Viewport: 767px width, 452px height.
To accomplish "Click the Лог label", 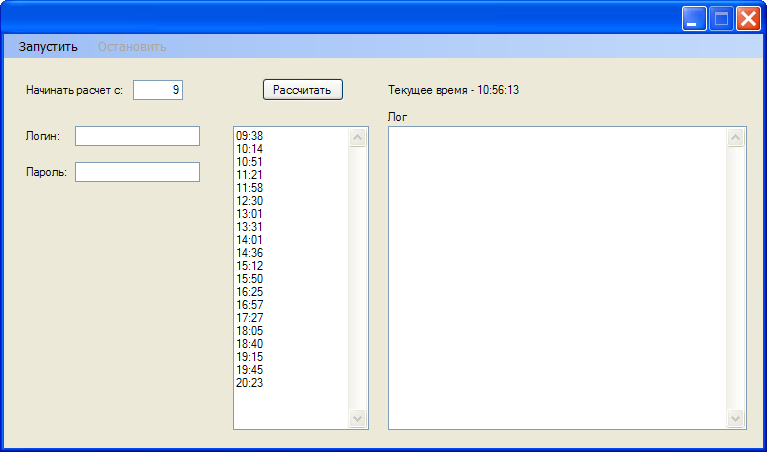I will click(397, 117).
